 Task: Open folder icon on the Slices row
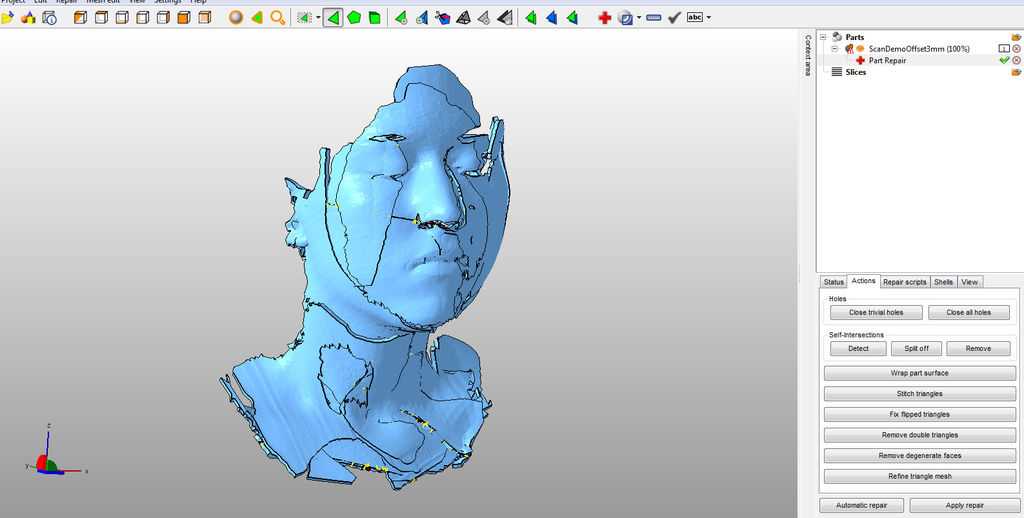click(1016, 72)
